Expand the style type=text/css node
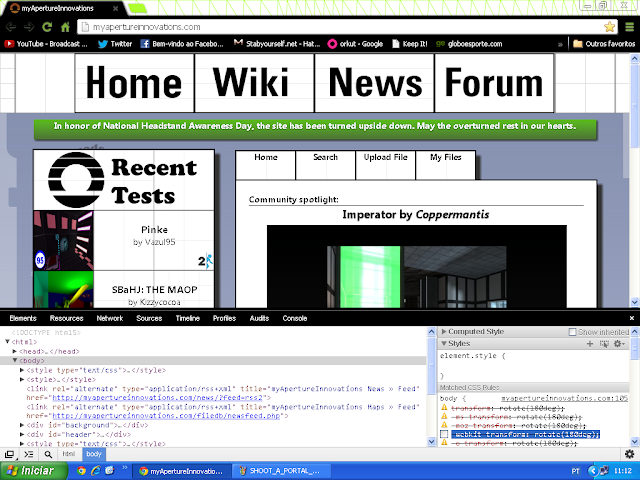 pyautogui.click(x=22, y=370)
